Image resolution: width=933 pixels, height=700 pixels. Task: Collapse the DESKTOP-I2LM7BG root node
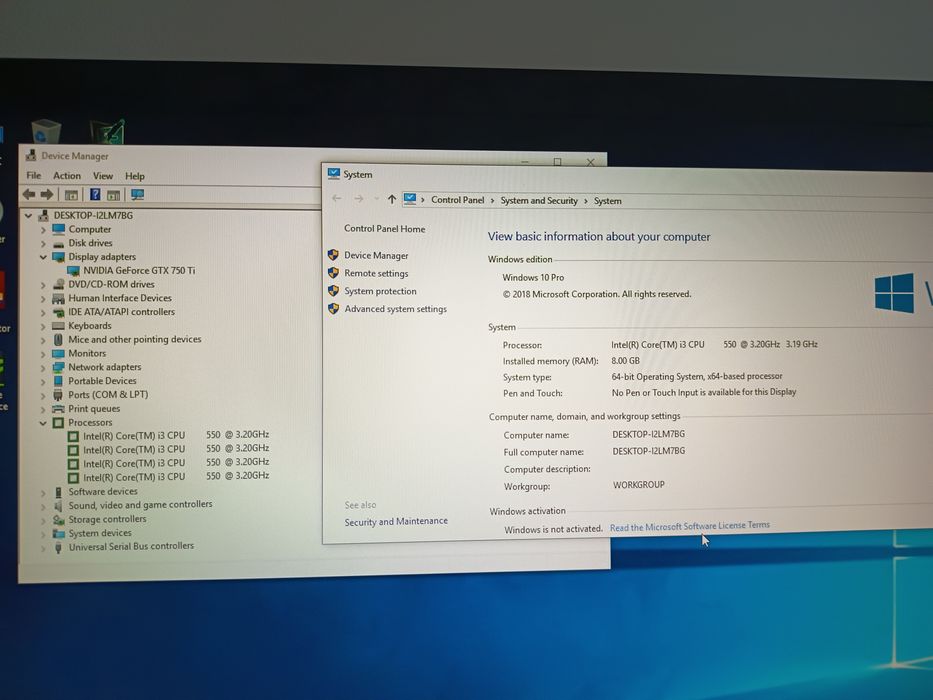tap(29, 215)
